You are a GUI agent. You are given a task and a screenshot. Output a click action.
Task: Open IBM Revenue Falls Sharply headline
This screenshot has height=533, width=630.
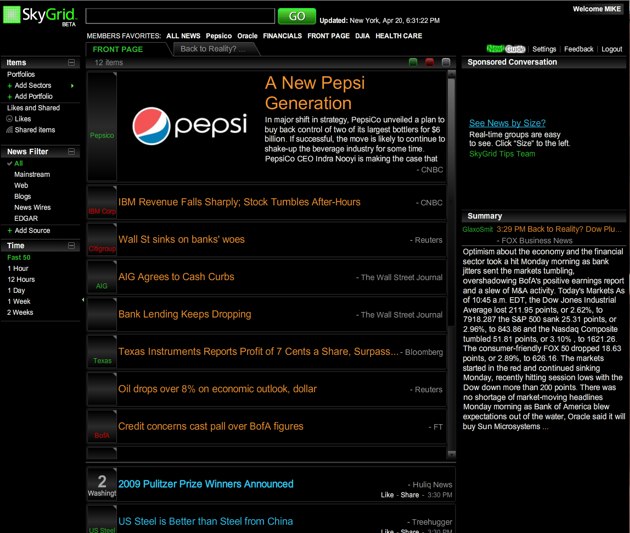[x=239, y=202]
